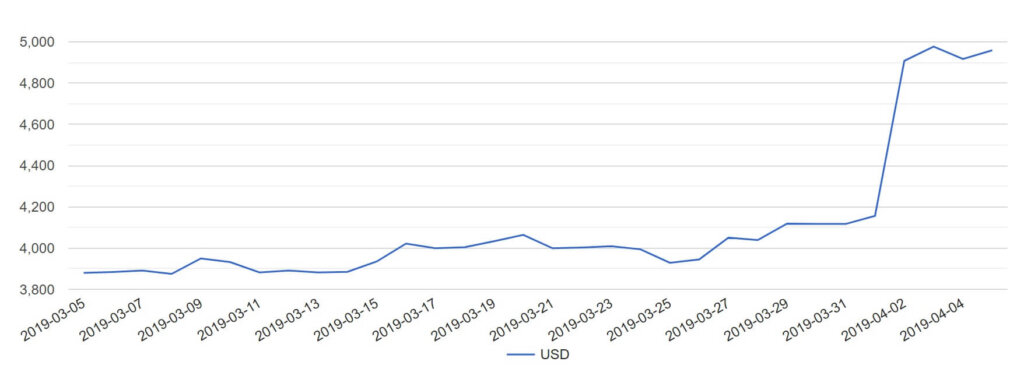Click the 4,400 y-axis label
1024x372 pixels.
pos(39,166)
